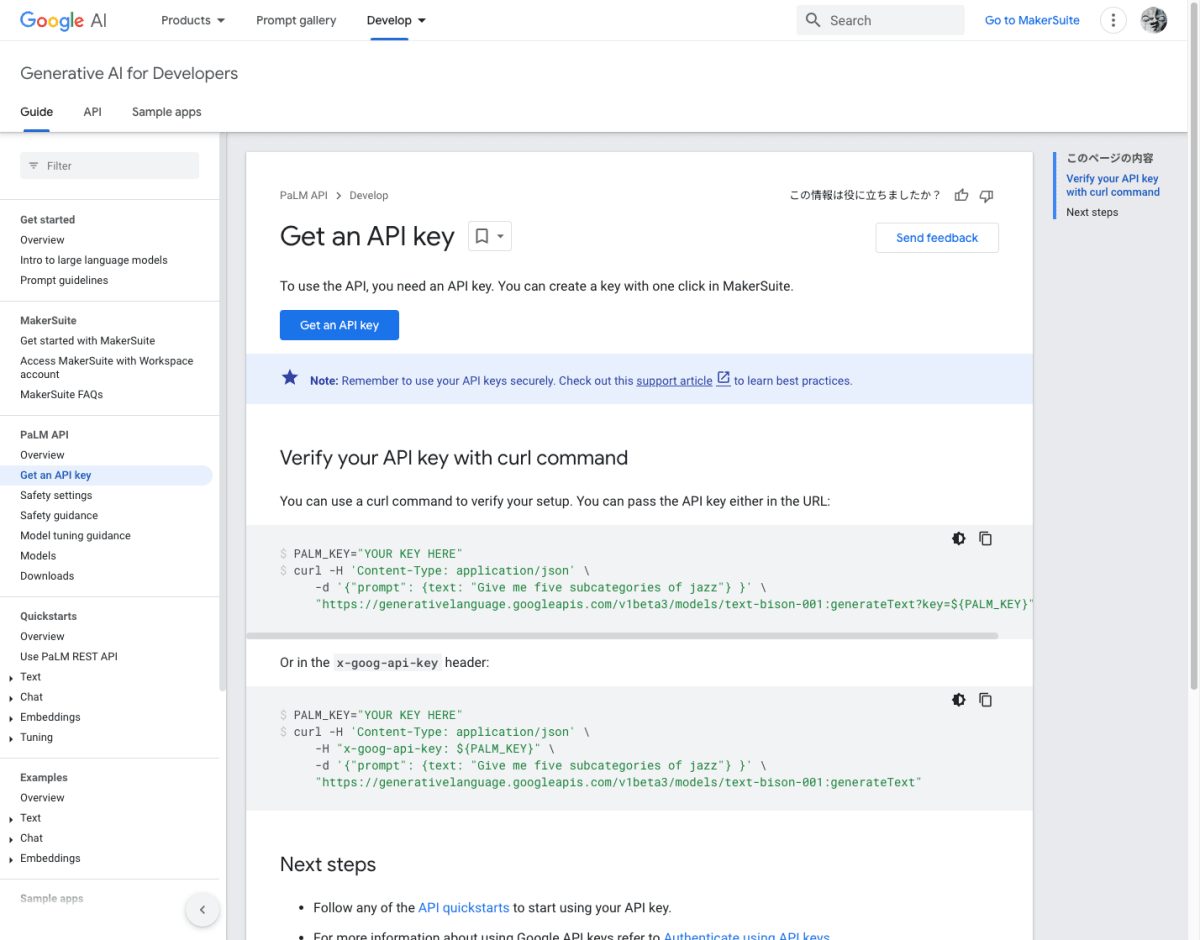Toggle dark theme on x-goog-api-key code block
The image size is (1200, 940).
coord(959,700)
